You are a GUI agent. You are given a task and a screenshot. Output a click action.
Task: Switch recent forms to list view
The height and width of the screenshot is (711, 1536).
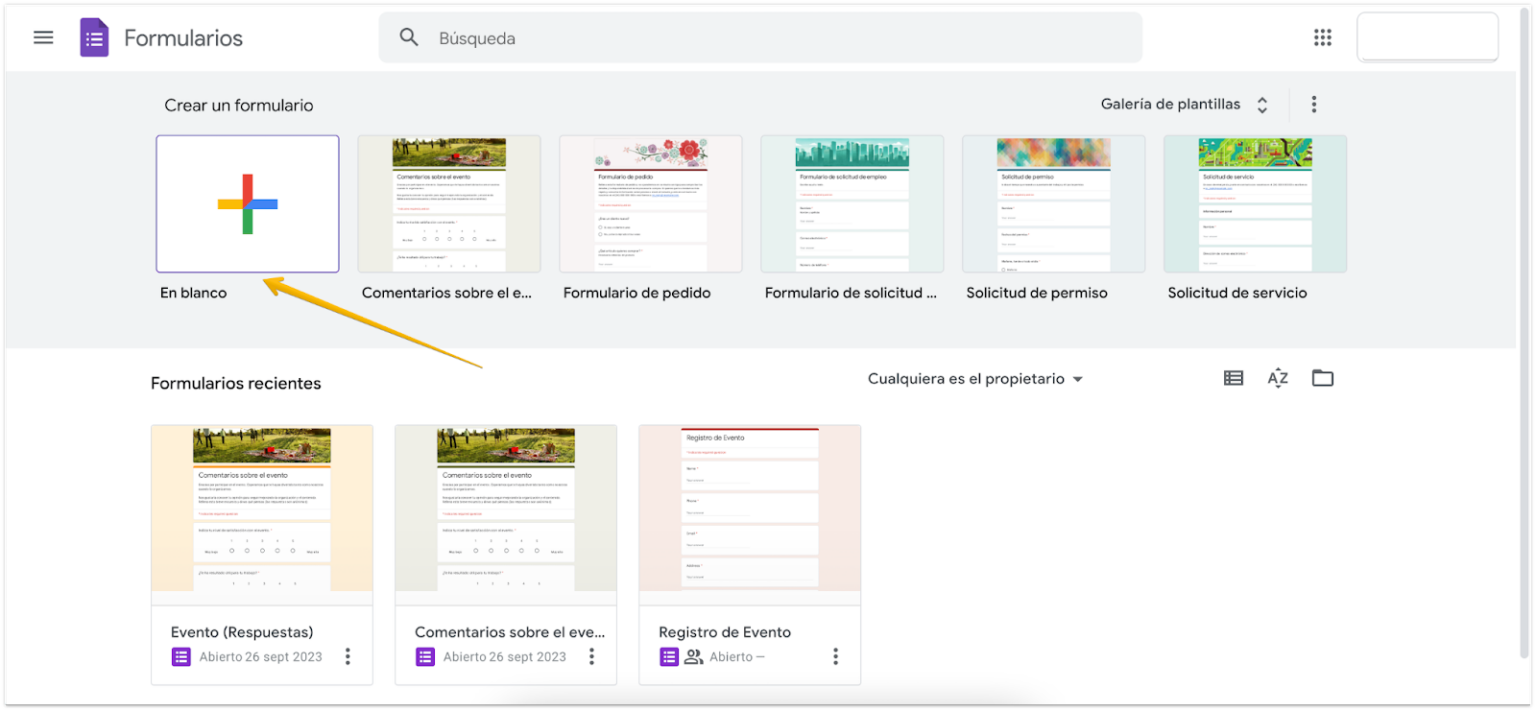coord(1232,377)
